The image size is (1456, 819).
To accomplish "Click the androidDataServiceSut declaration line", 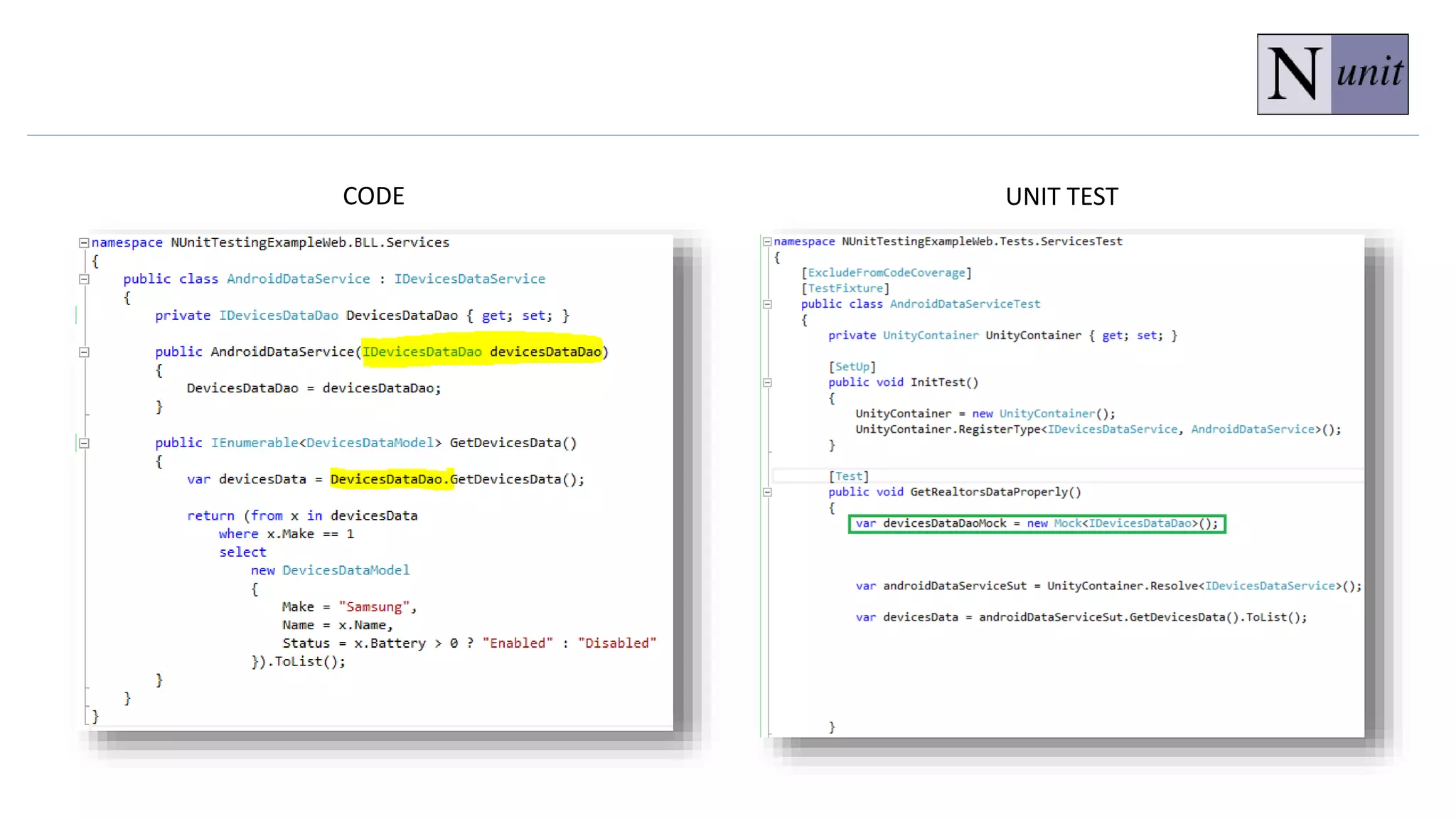I will [x=1109, y=586].
